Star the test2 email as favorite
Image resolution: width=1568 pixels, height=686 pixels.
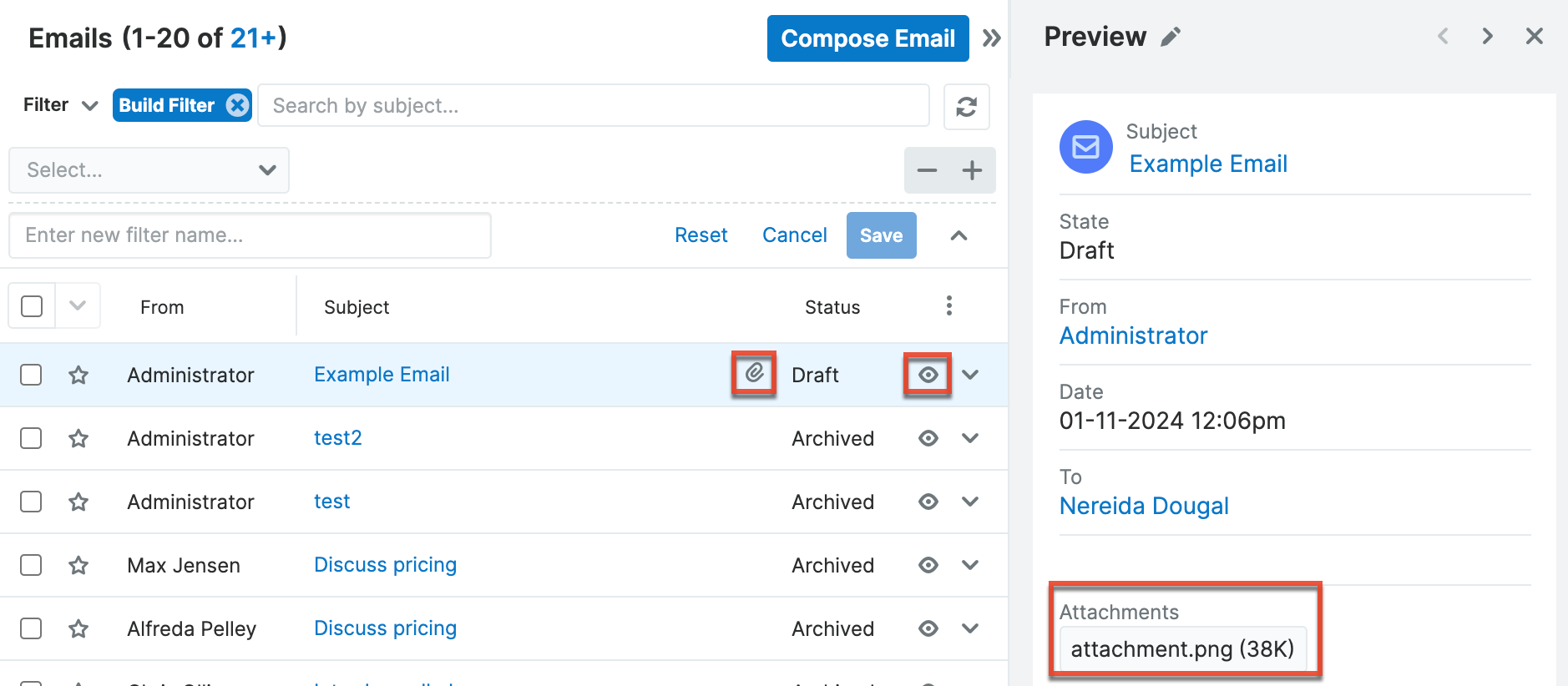point(78,438)
